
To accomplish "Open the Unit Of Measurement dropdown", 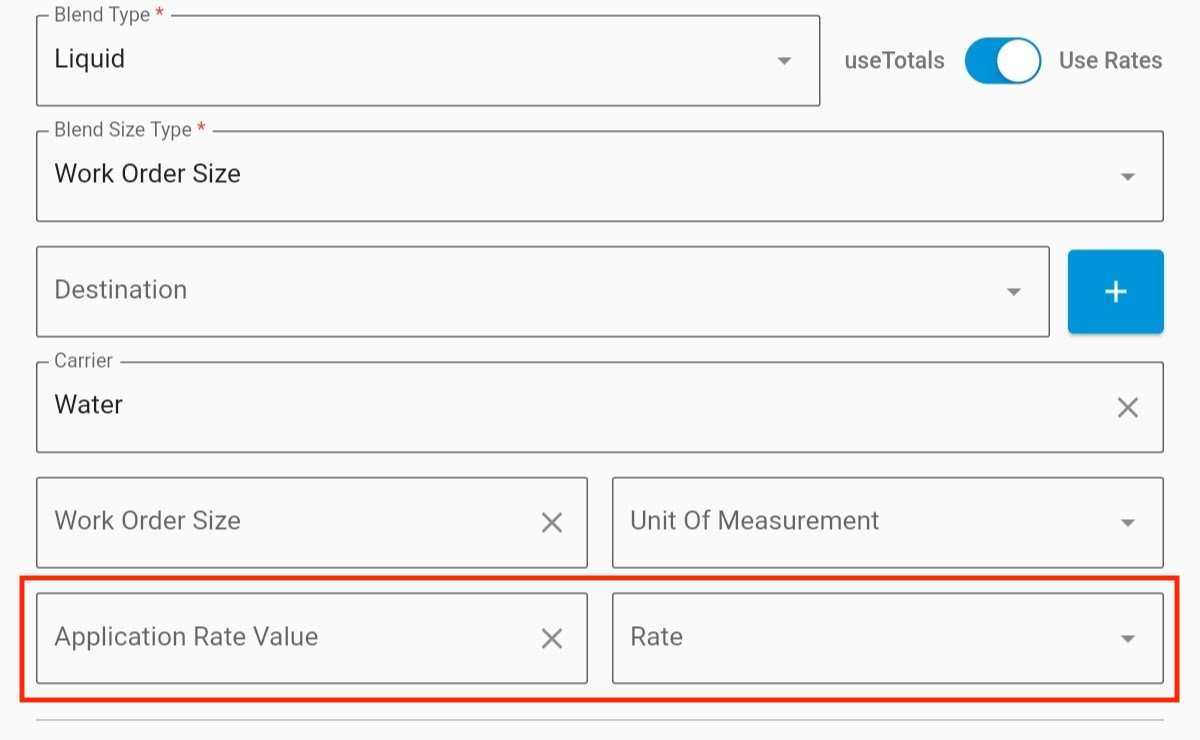I will pyautogui.click(x=860, y=522).
